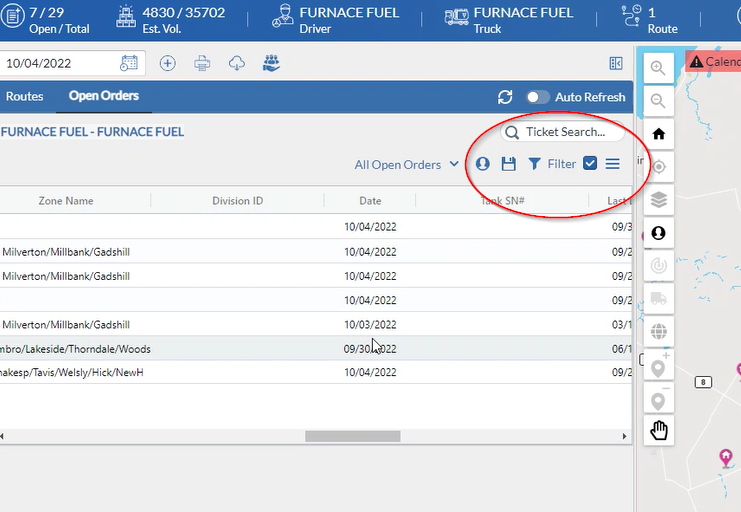Click the map zoom in icon
Viewport: 741px width, 512px height.
coord(658,68)
